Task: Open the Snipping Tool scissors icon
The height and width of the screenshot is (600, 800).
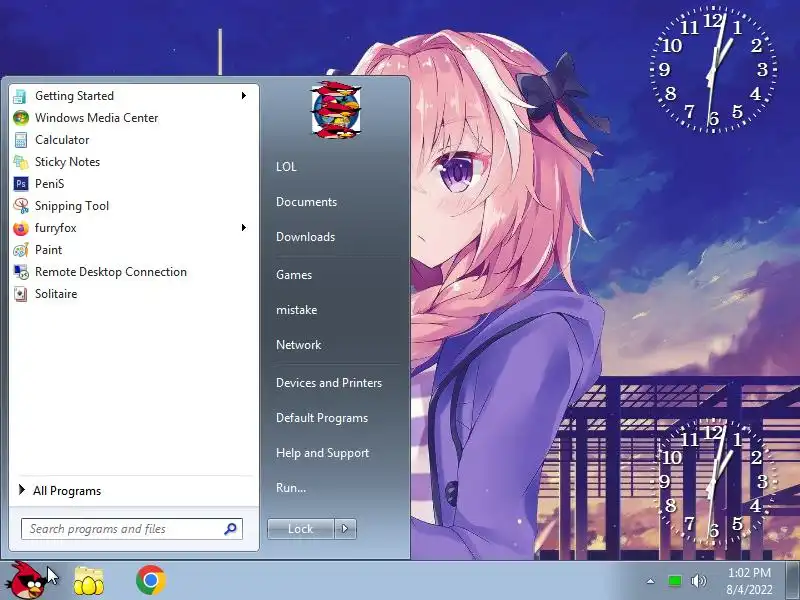Action: coord(20,206)
